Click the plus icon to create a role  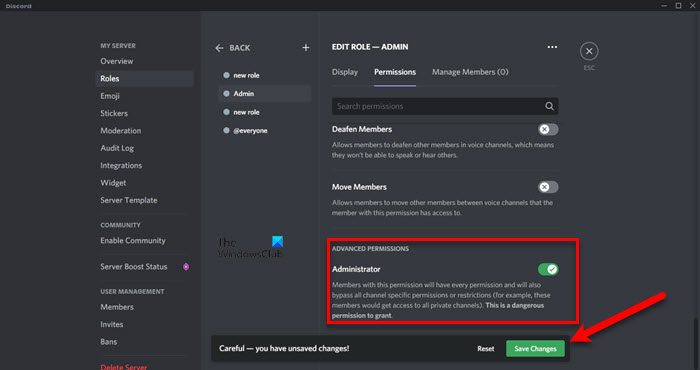306,47
